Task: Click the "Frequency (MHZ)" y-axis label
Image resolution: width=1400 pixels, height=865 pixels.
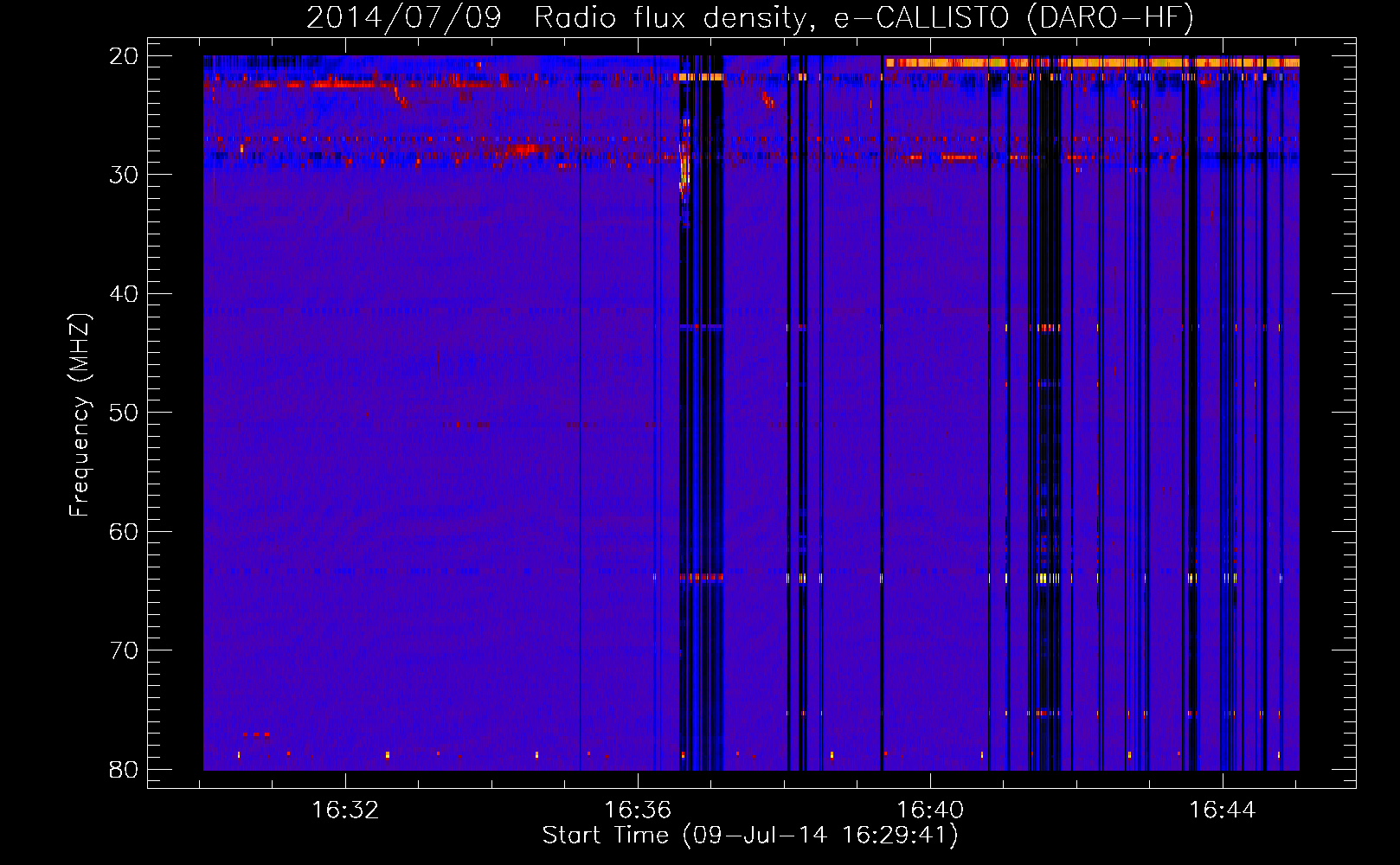Action: click(79, 414)
